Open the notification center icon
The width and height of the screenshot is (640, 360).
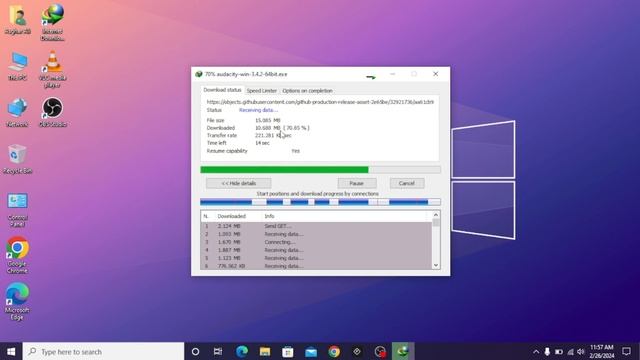(x=627, y=351)
